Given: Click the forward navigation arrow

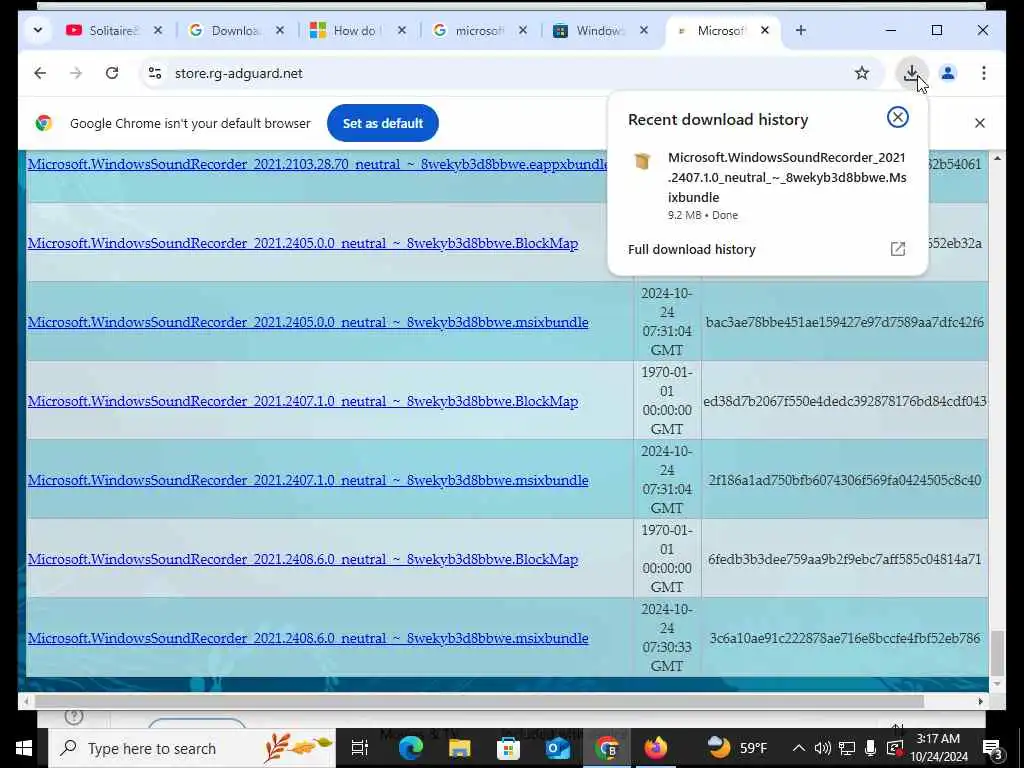Looking at the screenshot, I should 76,73.
